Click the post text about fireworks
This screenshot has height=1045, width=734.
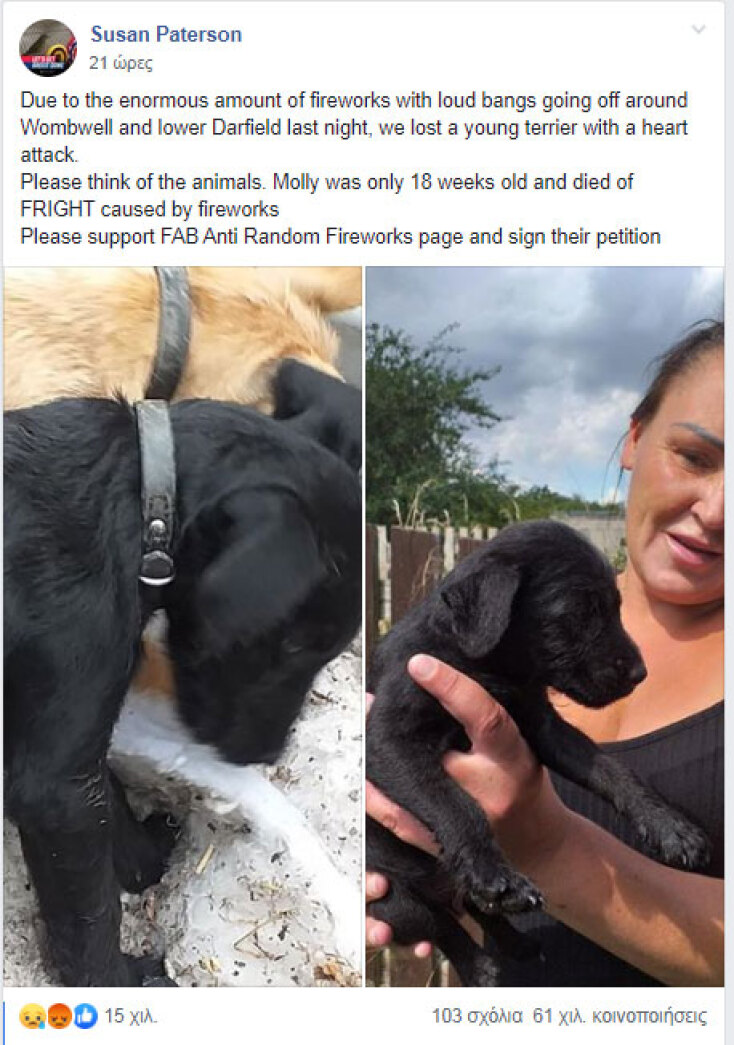(353, 168)
